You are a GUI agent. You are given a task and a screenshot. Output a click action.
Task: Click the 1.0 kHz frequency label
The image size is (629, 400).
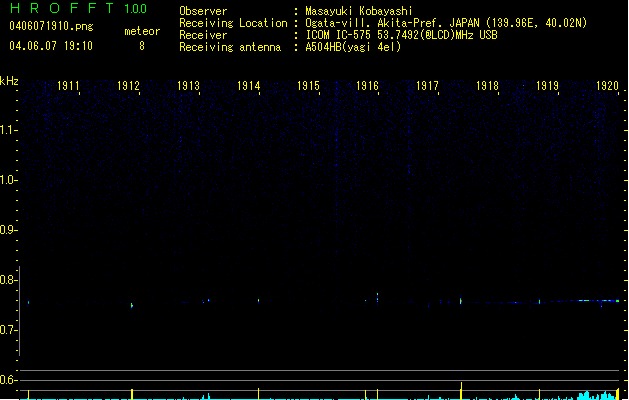click(x=8, y=180)
